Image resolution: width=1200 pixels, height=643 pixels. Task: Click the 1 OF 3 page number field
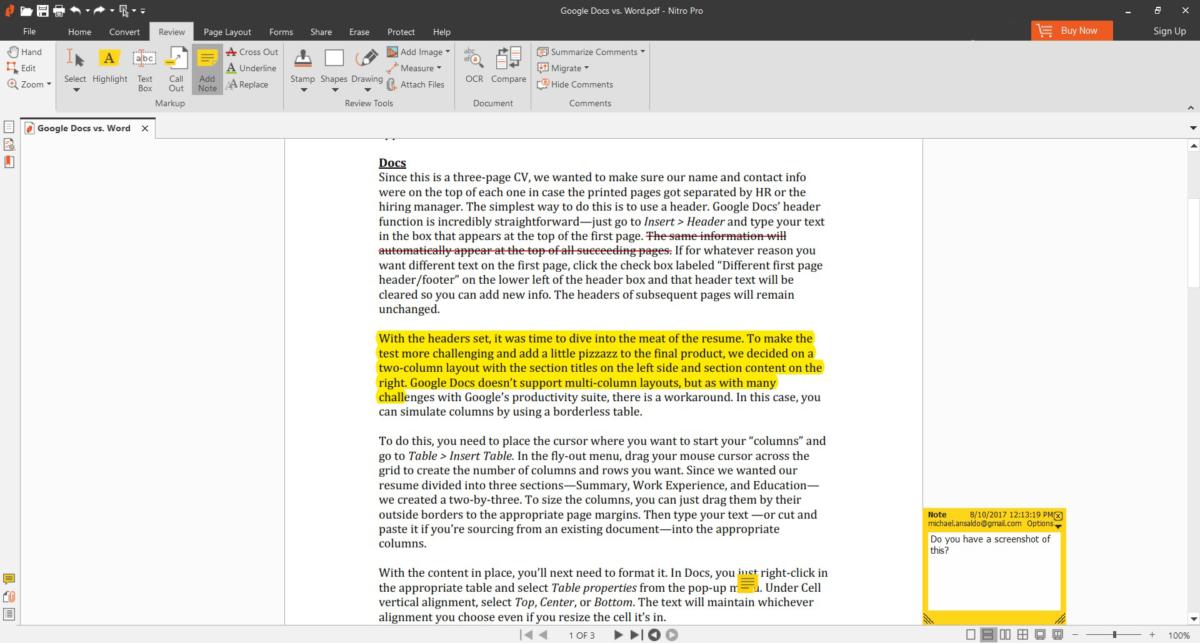pos(581,635)
